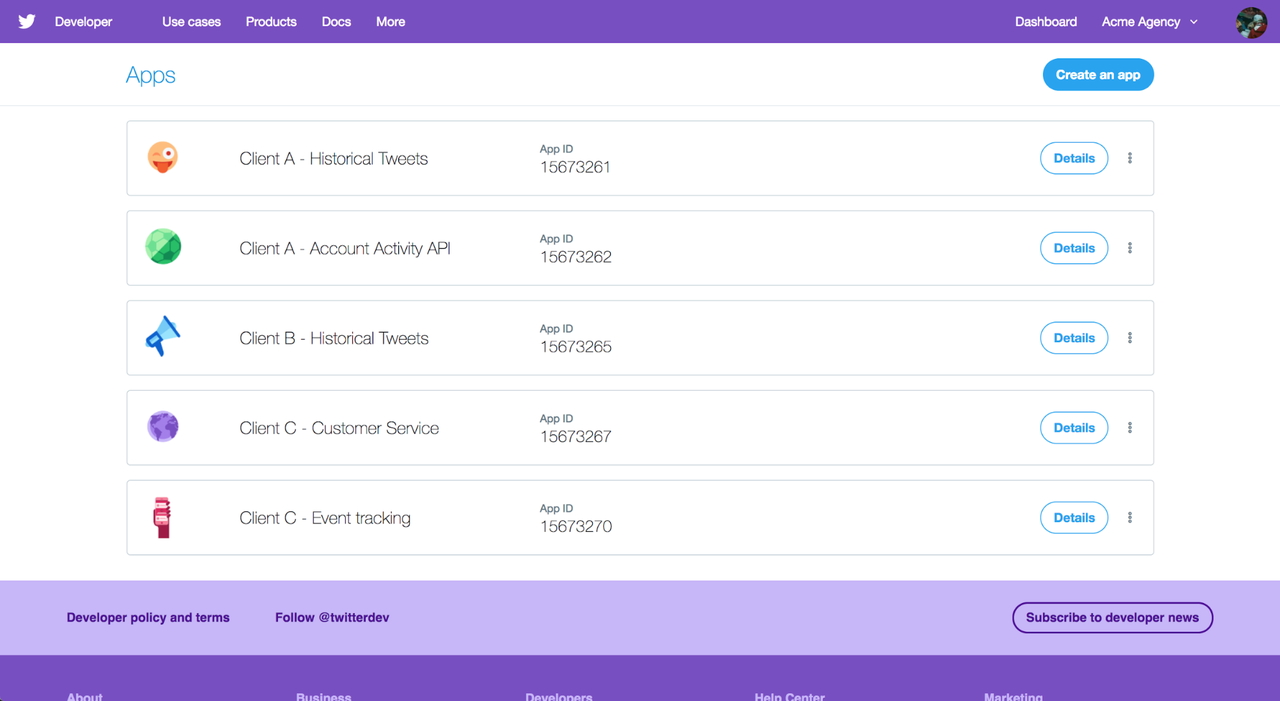1280x701 pixels.
Task: View Details for Client C Event tracking
Action: coord(1074,518)
